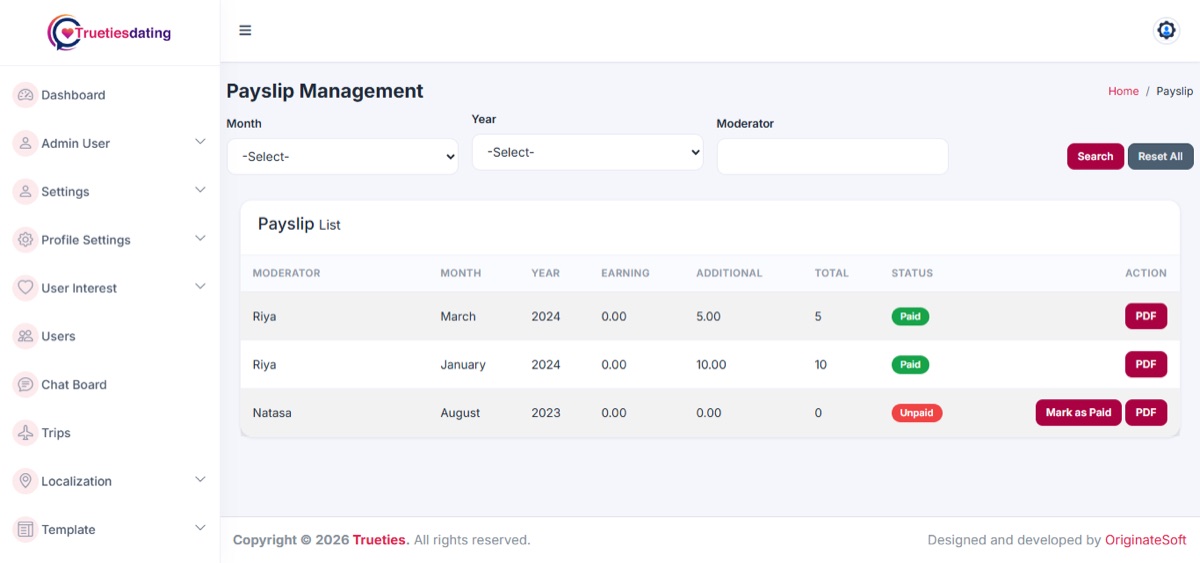Image resolution: width=1200 pixels, height=563 pixels.
Task: Download PDF for Natasa August payslip
Action: pyautogui.click(x=1146, y=413)
